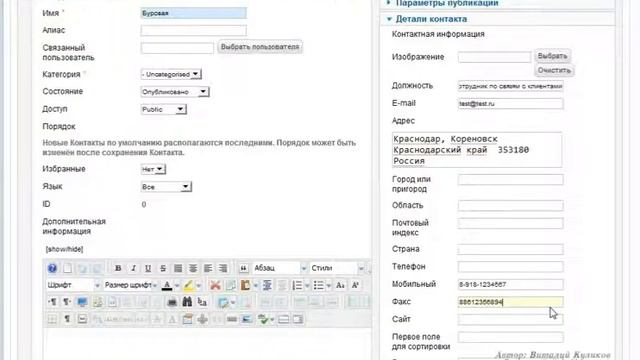
Task: Apply justify full alignment
Action: (178, 268)
